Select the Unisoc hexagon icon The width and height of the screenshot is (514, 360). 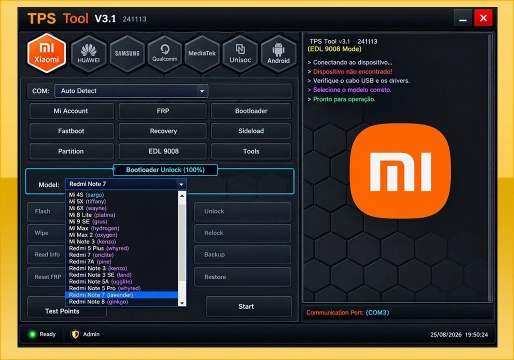[240, 54]
